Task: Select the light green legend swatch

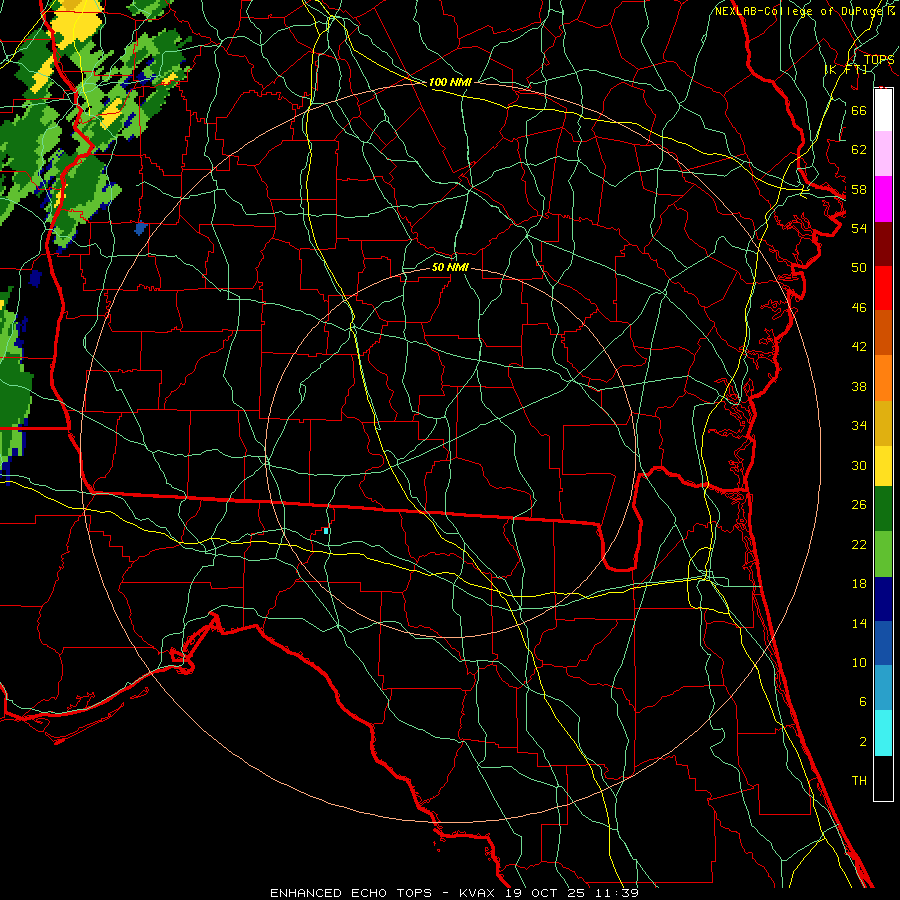Action: click(883, 554)
